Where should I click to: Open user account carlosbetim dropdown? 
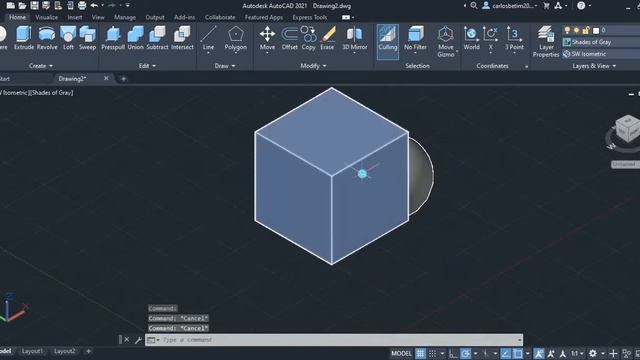(x=510, y=6)
